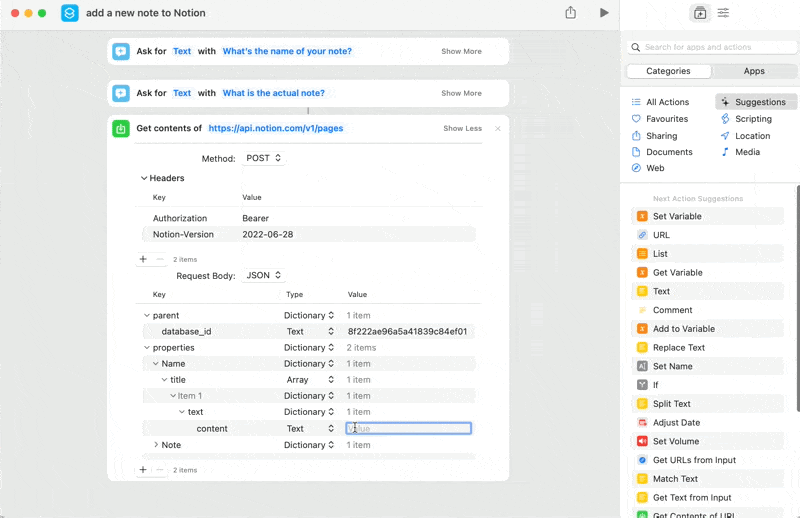Screen dimensions: 800x518
Task: Add the If action
Action: click(x=708, y=385)
